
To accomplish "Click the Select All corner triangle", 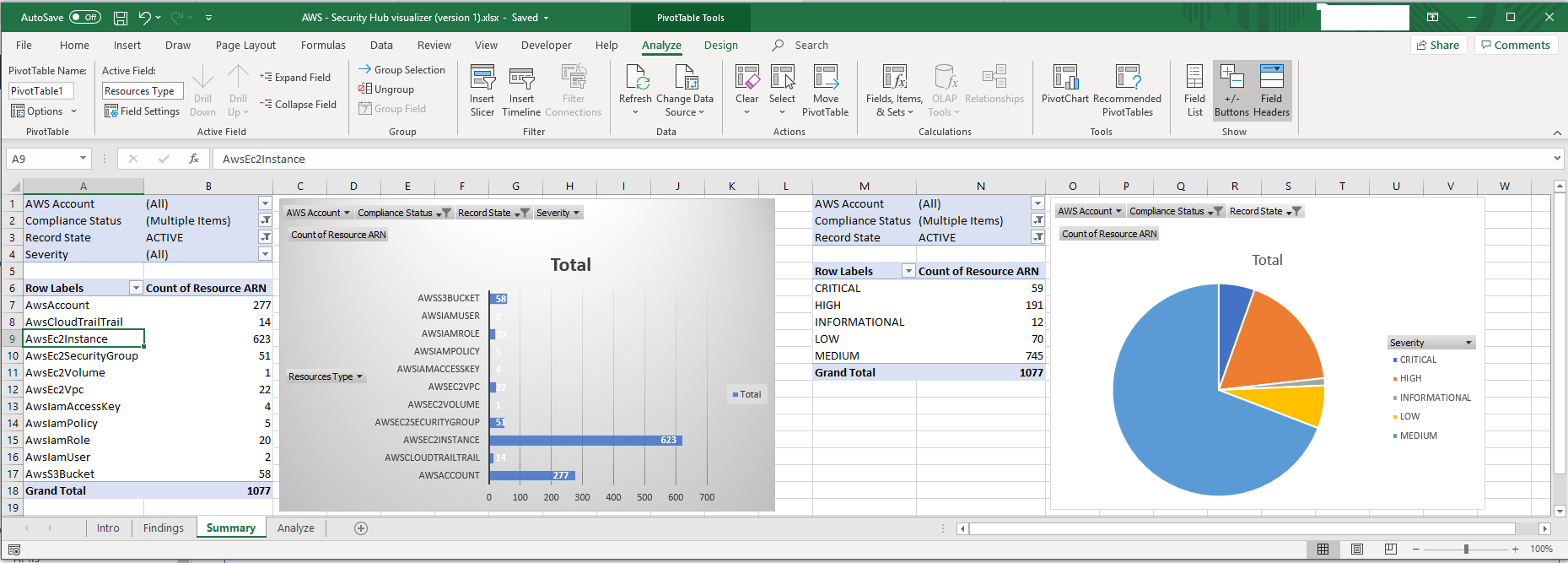I will (14, 187).
